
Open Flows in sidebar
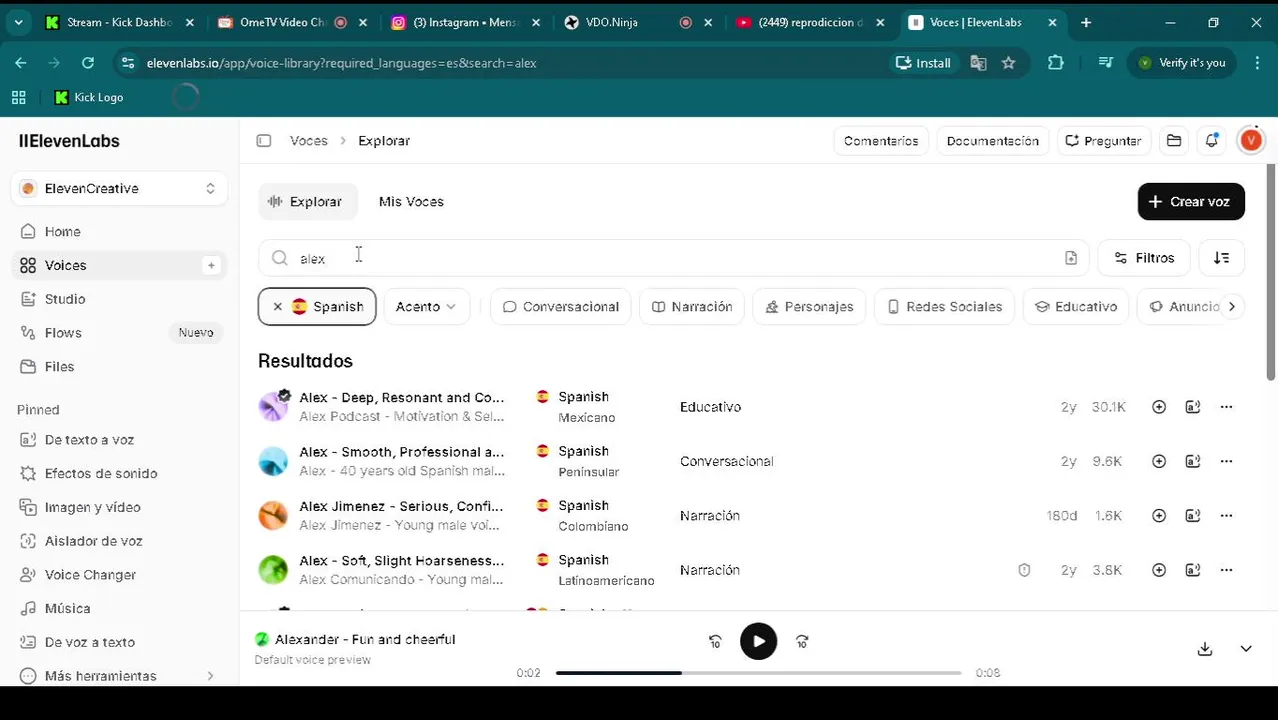119,333
